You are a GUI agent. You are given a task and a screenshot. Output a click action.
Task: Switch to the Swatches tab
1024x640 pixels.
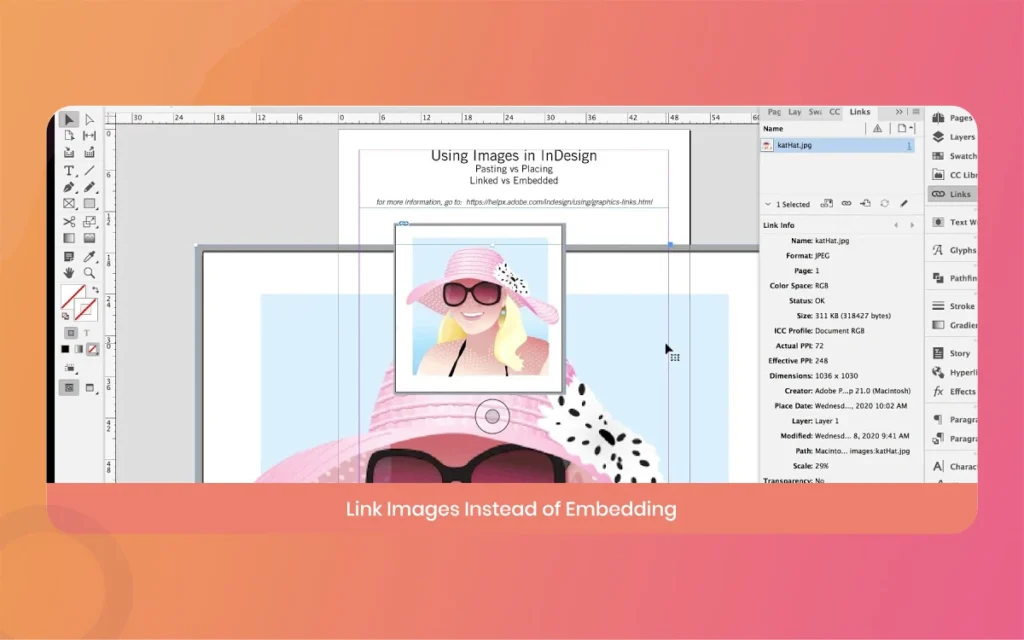pyautogui.click(x=815, y=112)
